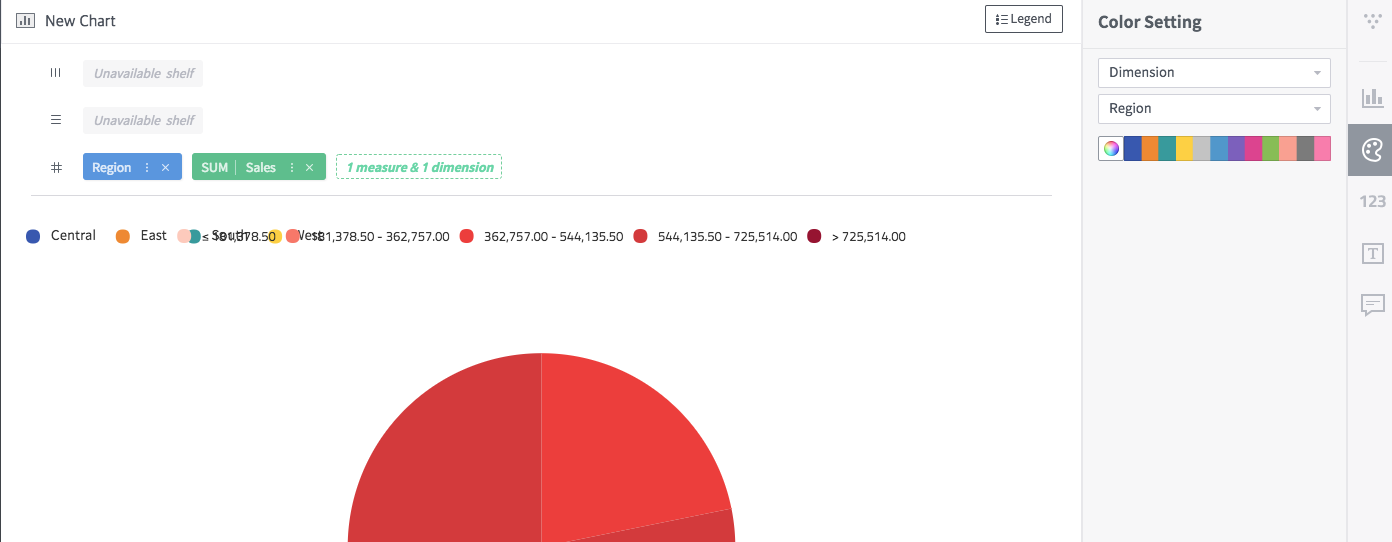Click the yellow palette swatch
Image resolution: width=1392 pixels, height=542 pixels.
pos(1184,149)
